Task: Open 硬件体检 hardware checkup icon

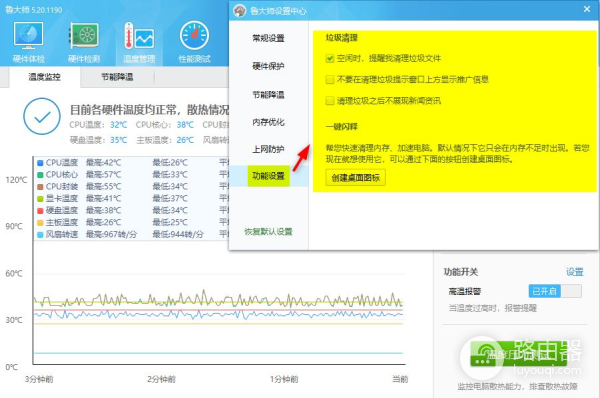Action: [28, 41]
